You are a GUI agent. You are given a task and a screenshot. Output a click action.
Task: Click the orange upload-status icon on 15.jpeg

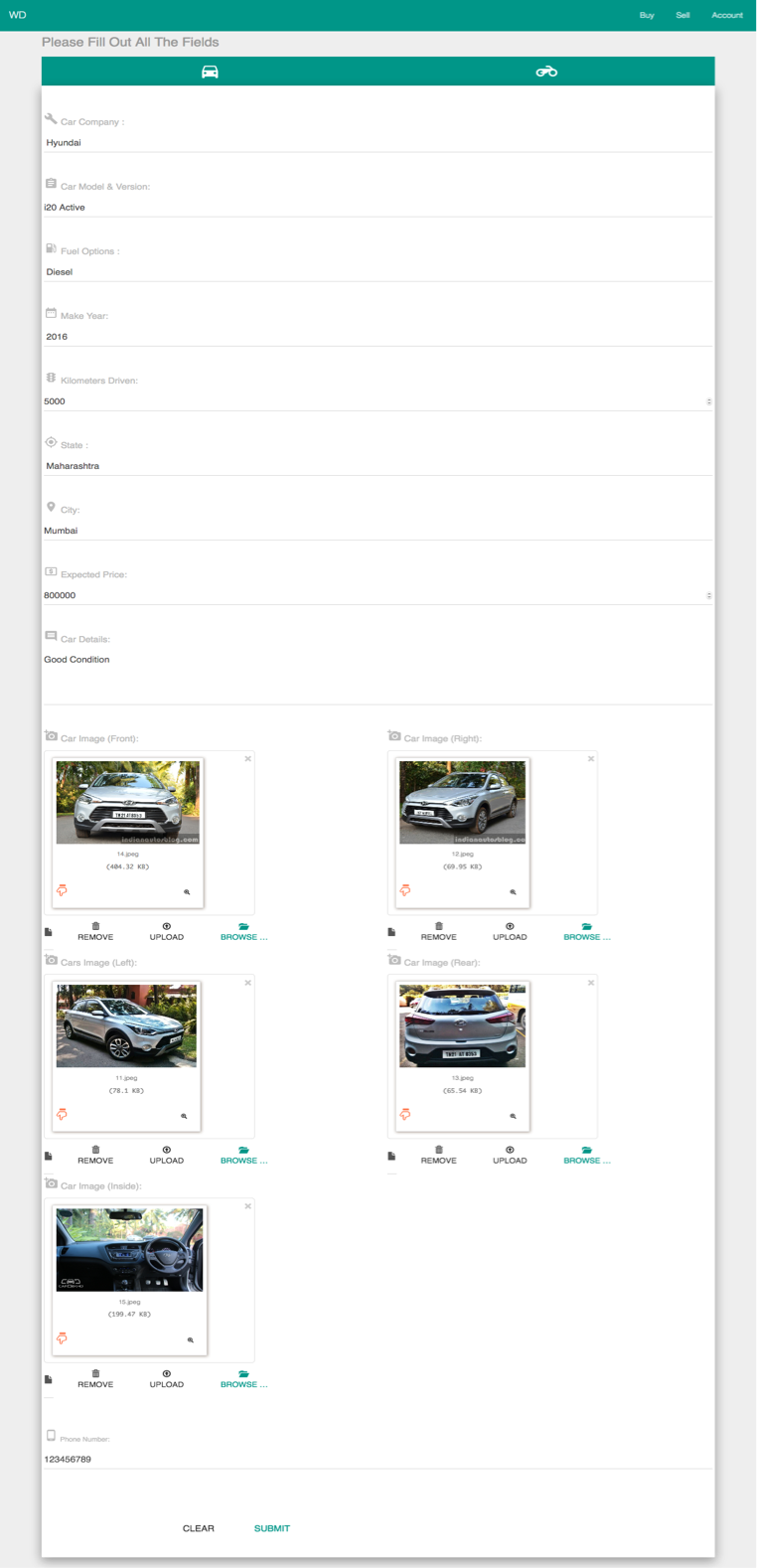point(62,1338)
